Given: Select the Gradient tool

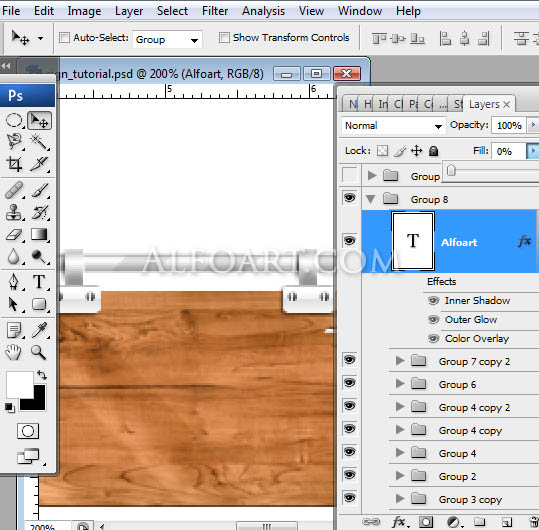Looking at the screenshot, I should (40, 235).
